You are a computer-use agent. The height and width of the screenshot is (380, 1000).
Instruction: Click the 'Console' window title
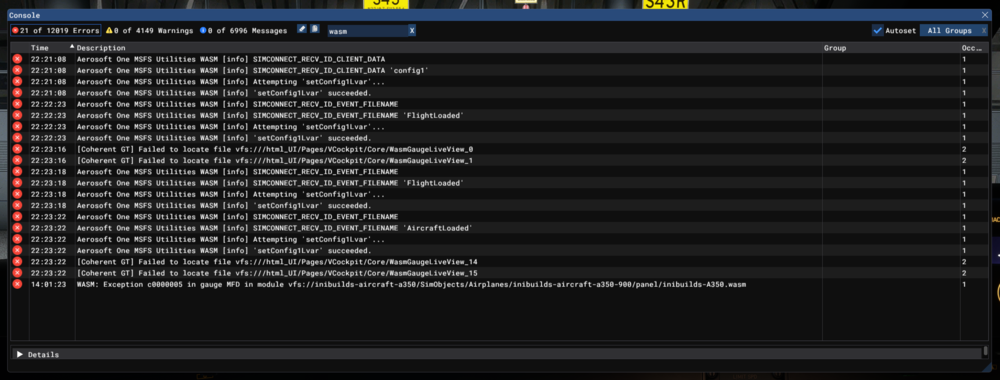pyautogui.click(x=25, y=15)
